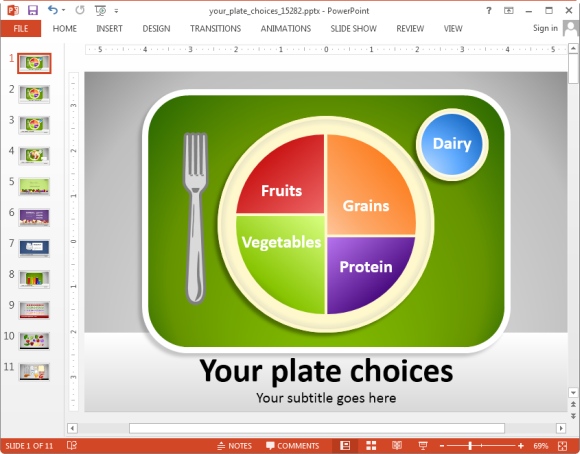The width and height of the screenshot is (580, 454).
Task: Switch to the HOME tab
Action: pos(65,28)
